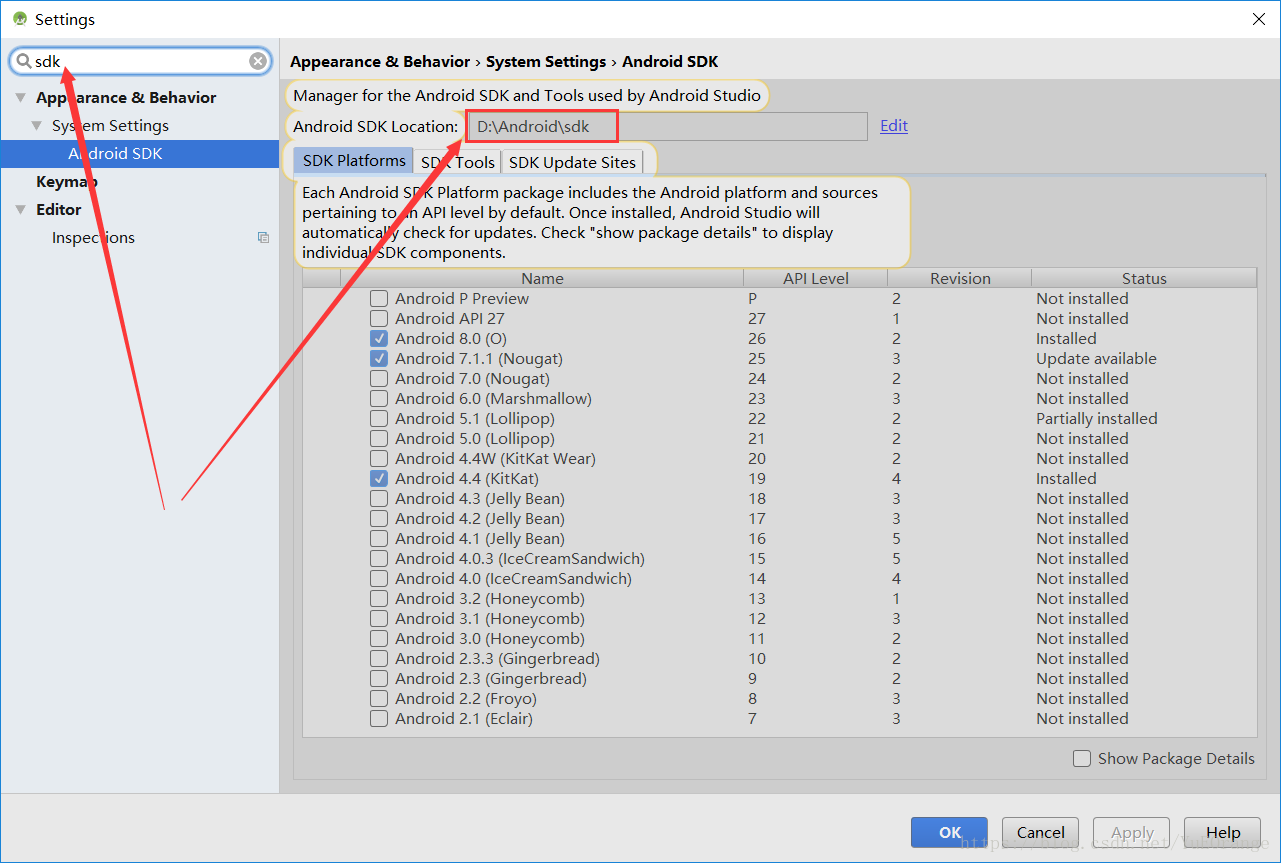Enable Show Package Details
Viewport: 1281px width, 863px height.
pos(1082,758)
